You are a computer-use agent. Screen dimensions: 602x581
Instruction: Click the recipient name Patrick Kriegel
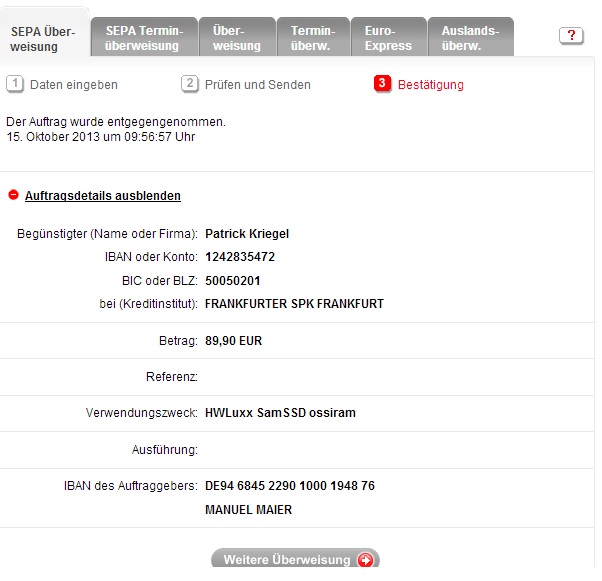(x=246, y=234)
